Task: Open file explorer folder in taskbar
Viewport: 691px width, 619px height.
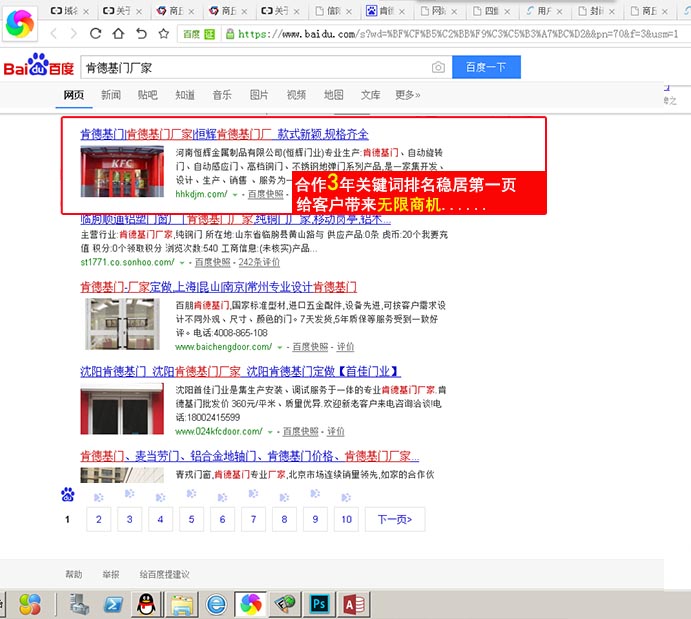Action: point(182,604)
